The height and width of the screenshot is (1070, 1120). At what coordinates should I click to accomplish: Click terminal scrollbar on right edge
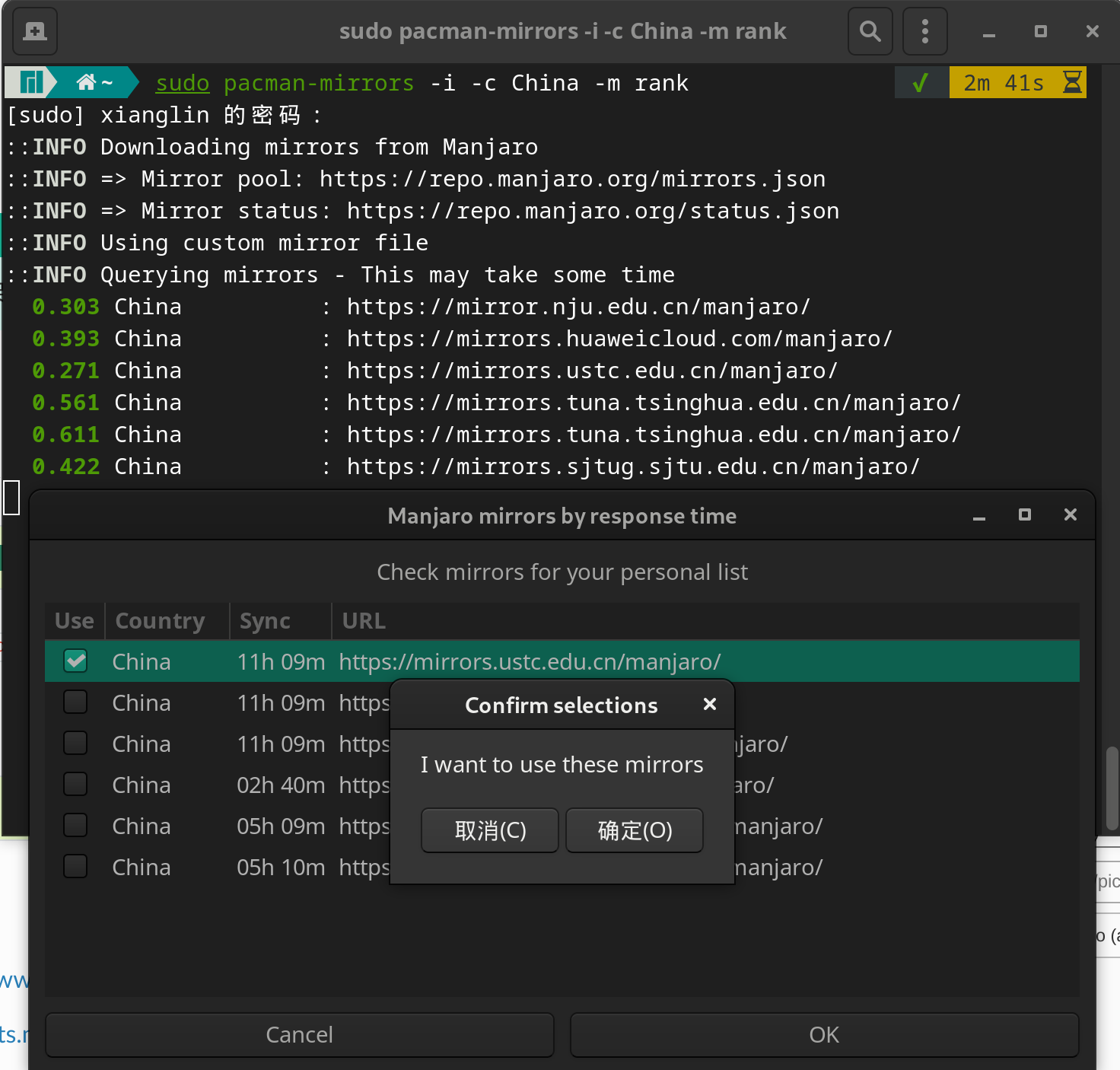click(1112, 787)
